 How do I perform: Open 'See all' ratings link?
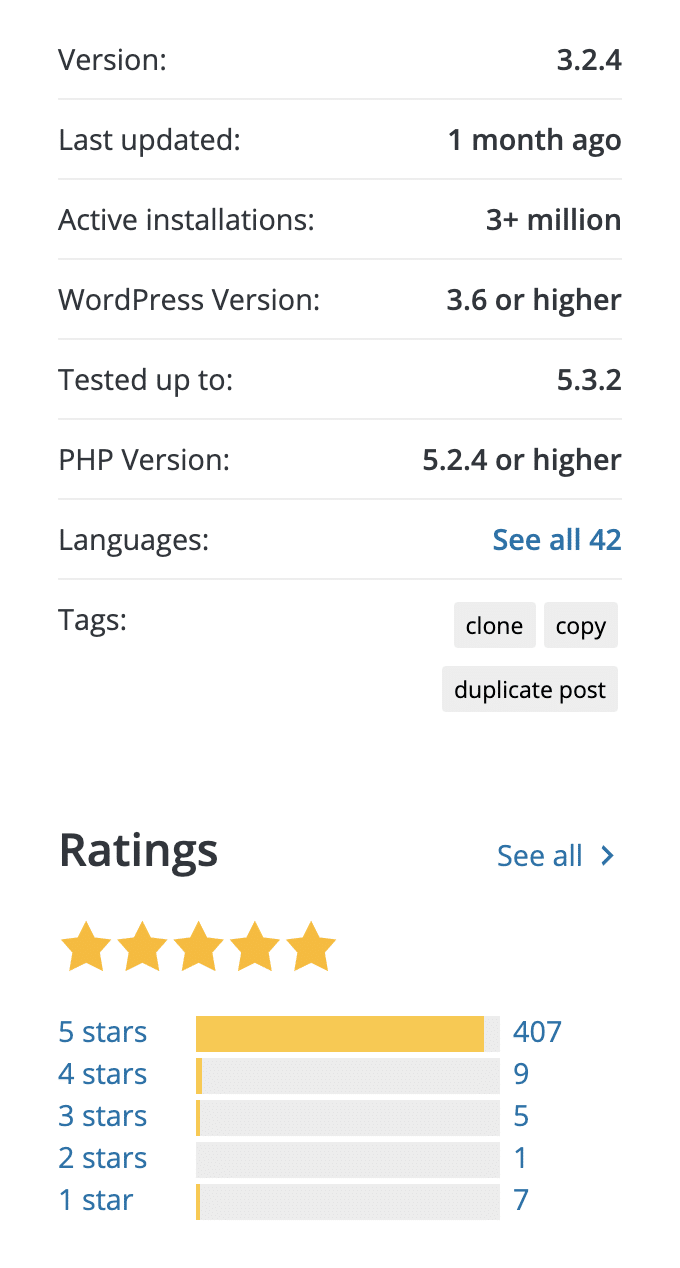(539, 856)
